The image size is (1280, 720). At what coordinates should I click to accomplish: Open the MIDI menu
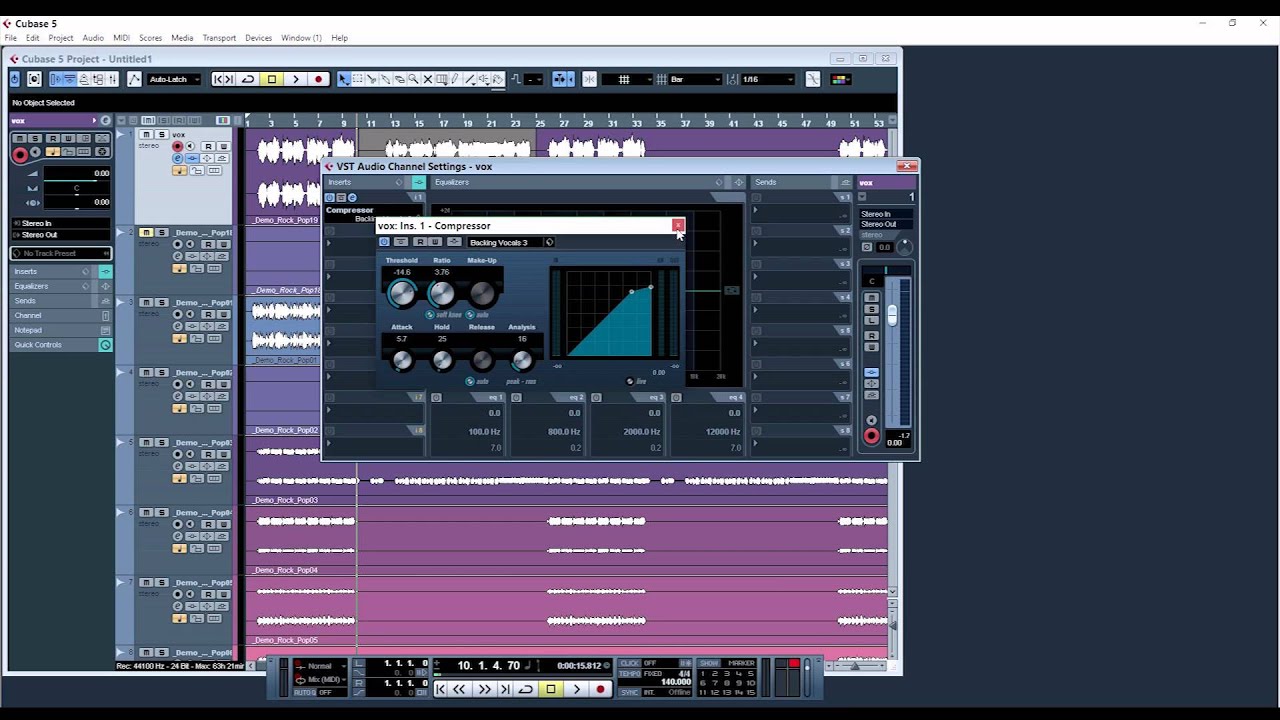pos(121,38)
